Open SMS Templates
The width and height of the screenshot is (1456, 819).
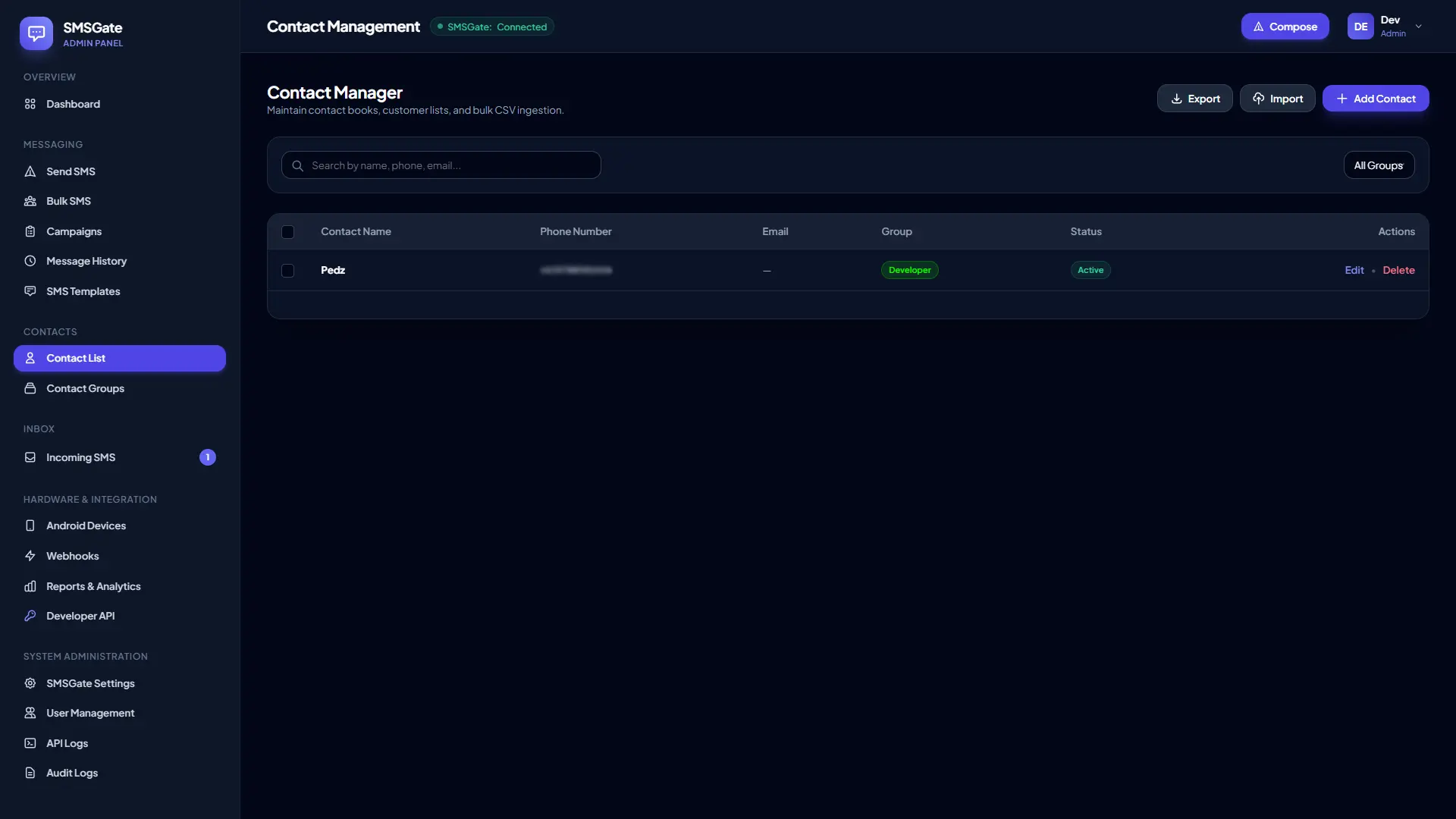click(120, 291)
